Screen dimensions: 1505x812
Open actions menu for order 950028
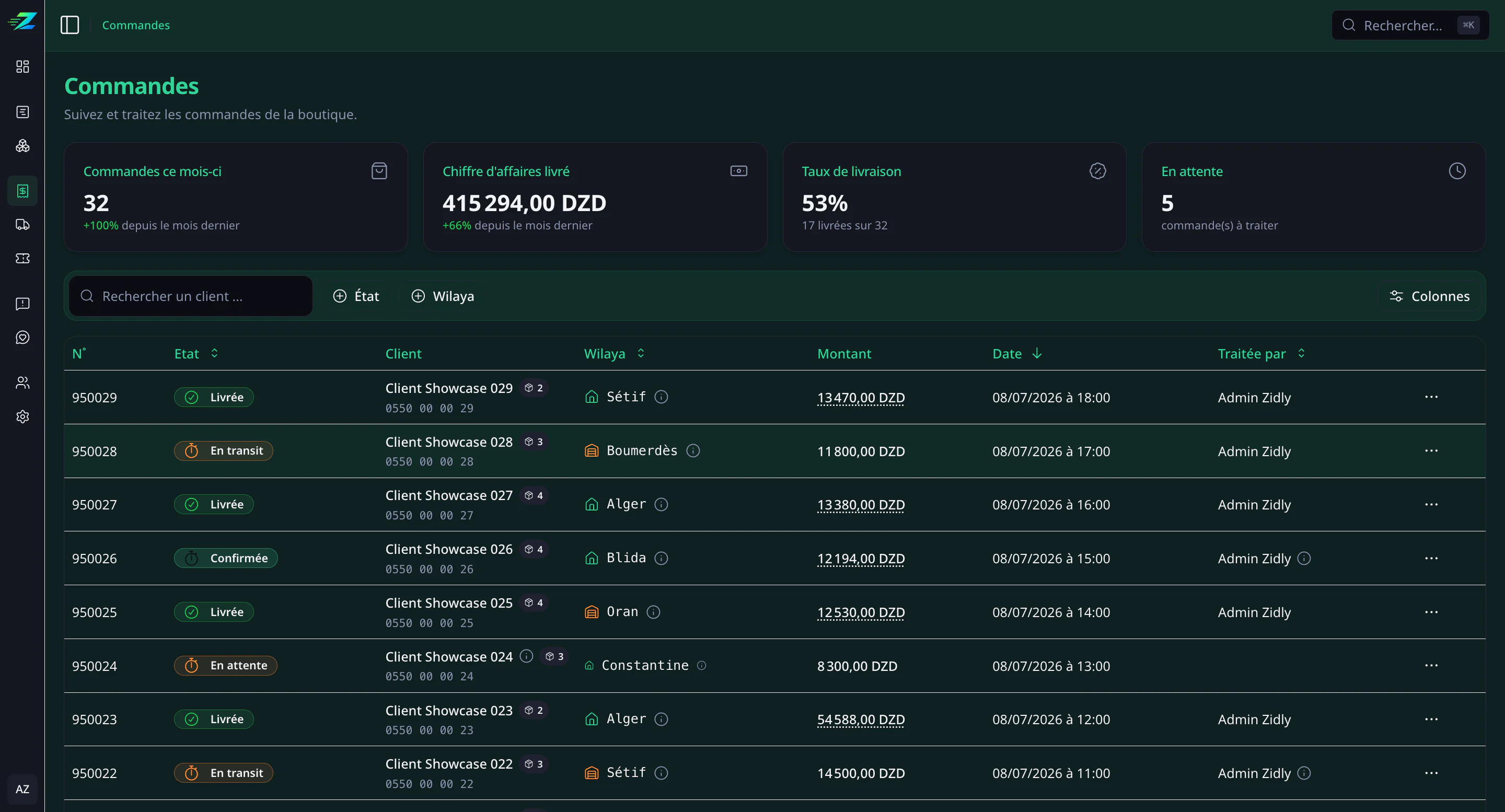pos(1431,451)
